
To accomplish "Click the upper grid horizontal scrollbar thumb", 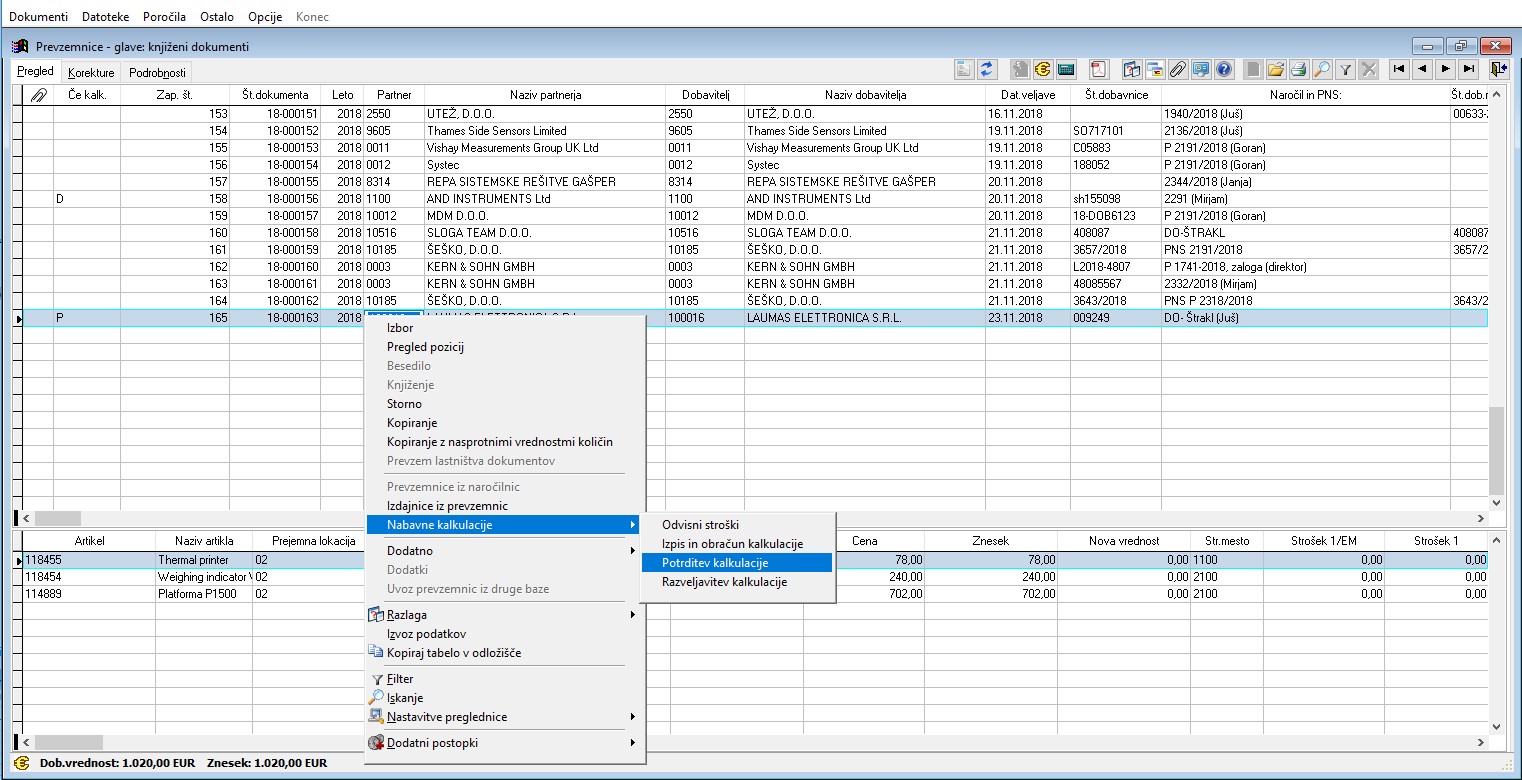I will click(58, 519).
